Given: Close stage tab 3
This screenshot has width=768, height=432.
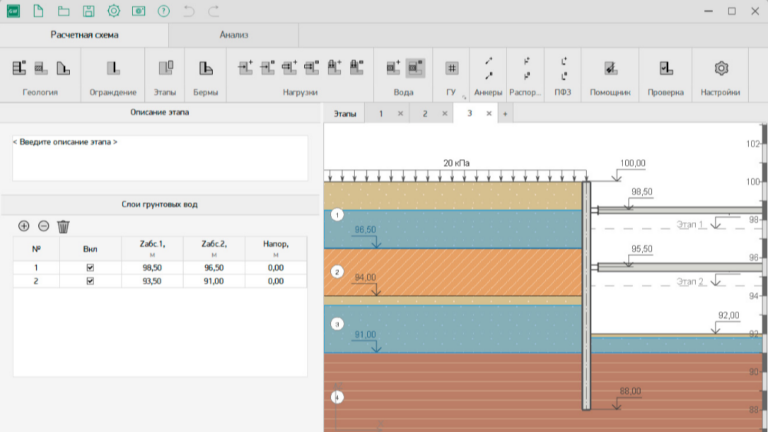Looking at the screenshot, I should 488,114.
